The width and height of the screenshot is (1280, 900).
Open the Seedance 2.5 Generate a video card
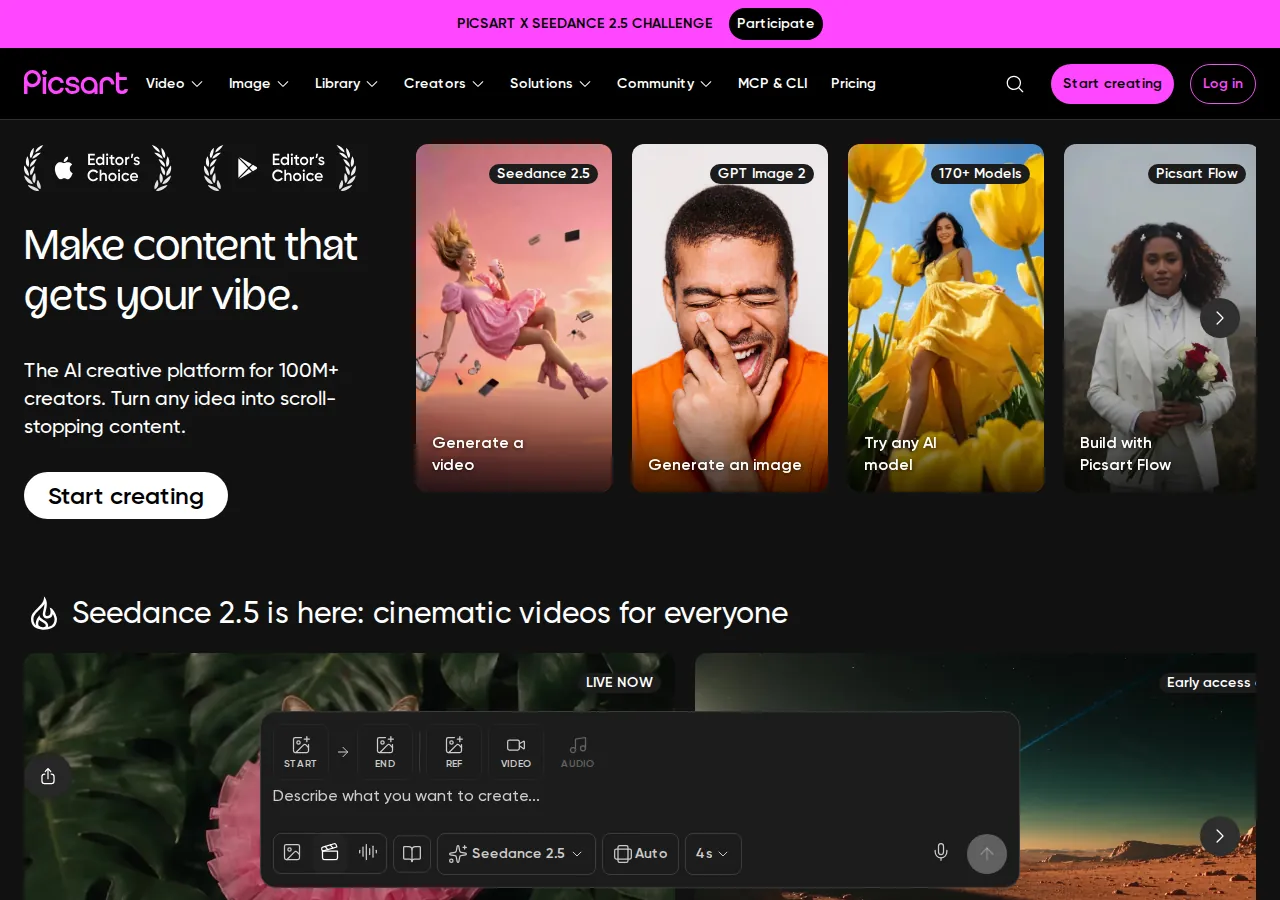(514, 318)
